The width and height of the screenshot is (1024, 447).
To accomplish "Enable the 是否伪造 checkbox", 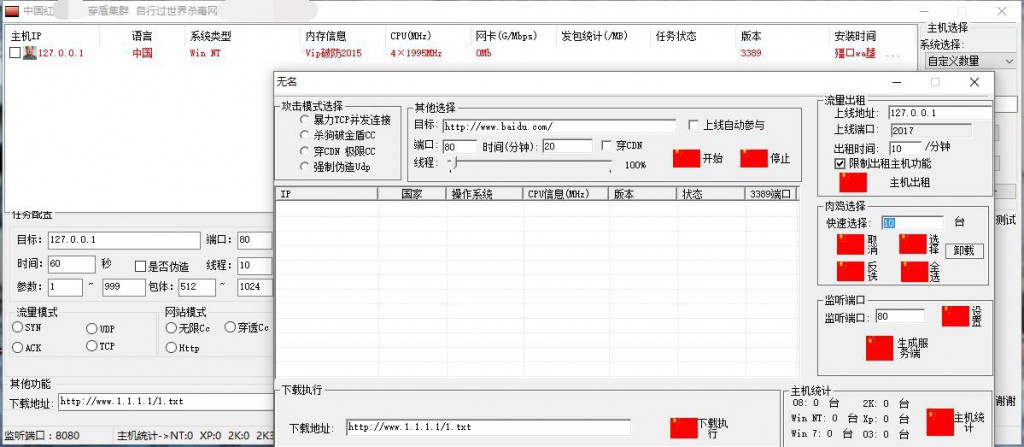I will click(140, 267).
